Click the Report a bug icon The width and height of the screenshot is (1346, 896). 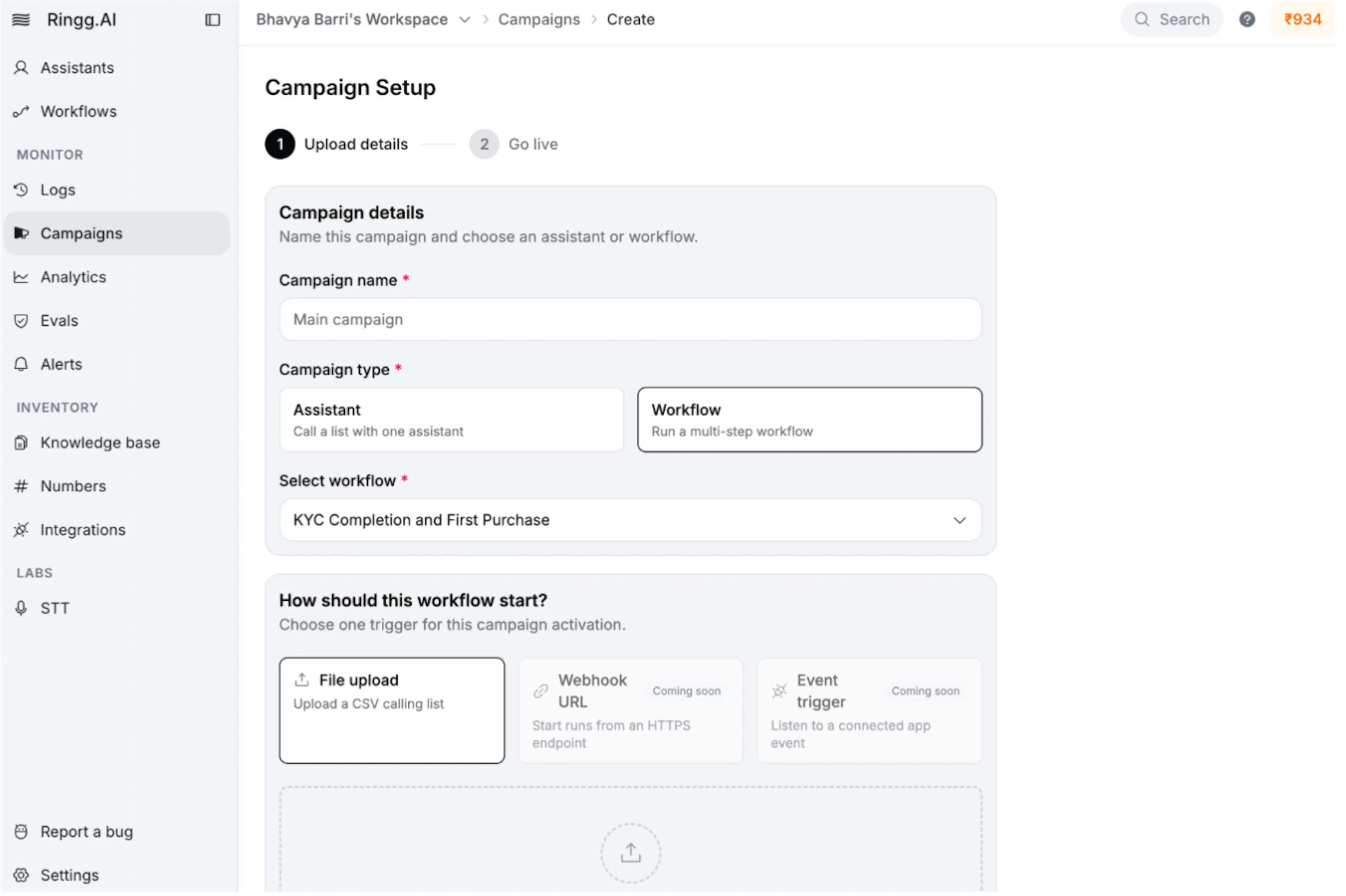tap(21, 832)
